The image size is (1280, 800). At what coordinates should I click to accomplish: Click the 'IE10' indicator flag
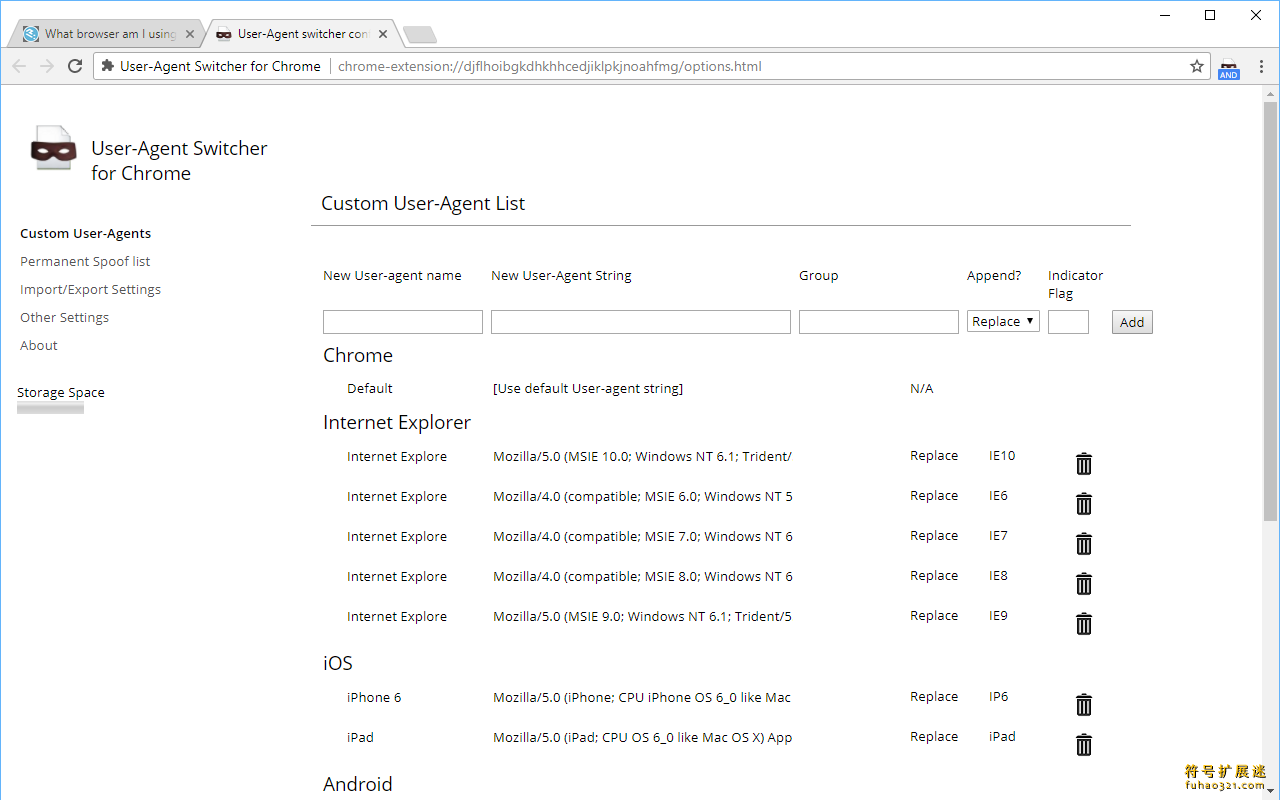[x=1002, y=455]
